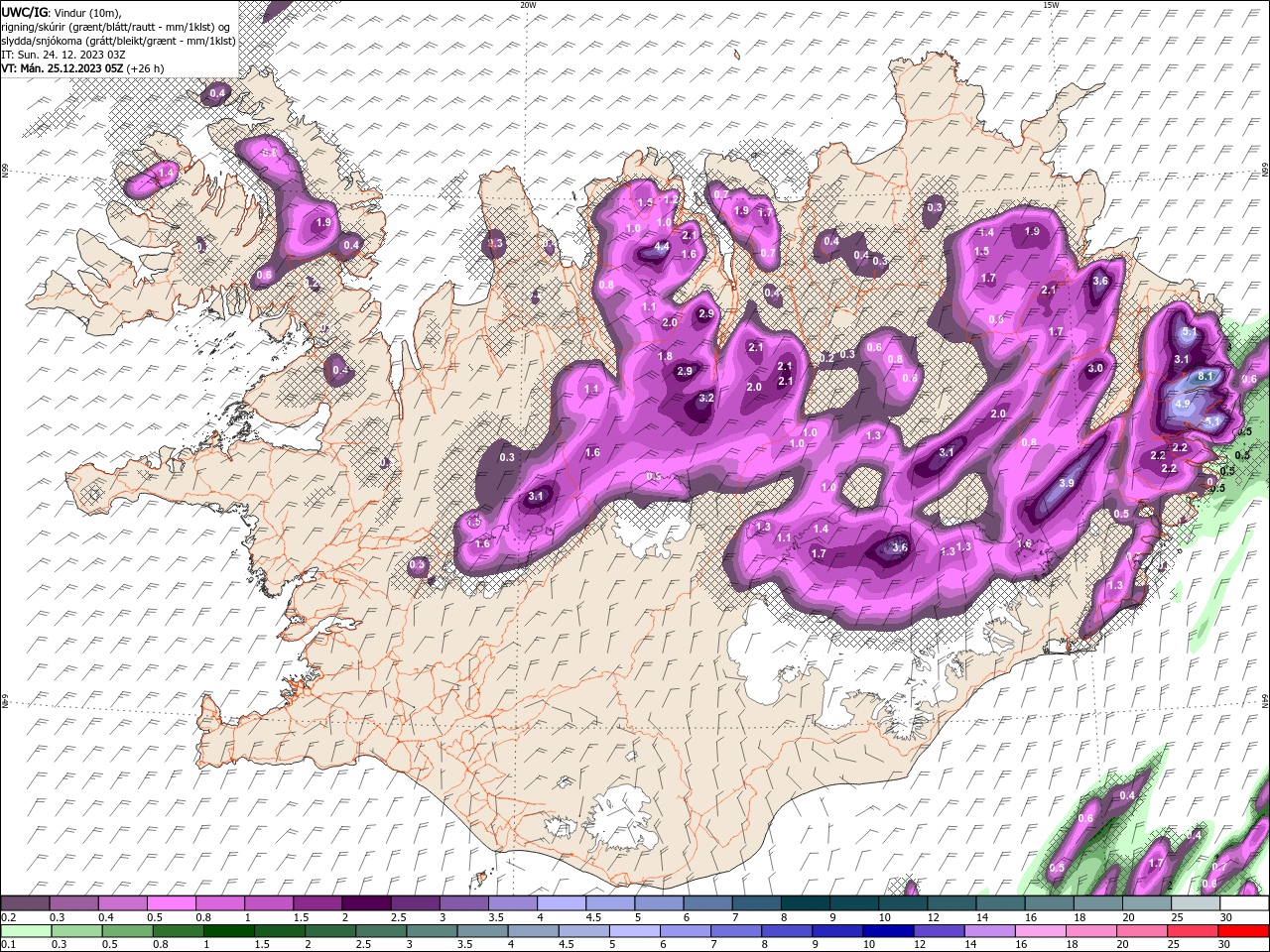1270x952 pixels.
Task: Click the pale green 0.1 rain scale swatch
Action: coord(26,931)
